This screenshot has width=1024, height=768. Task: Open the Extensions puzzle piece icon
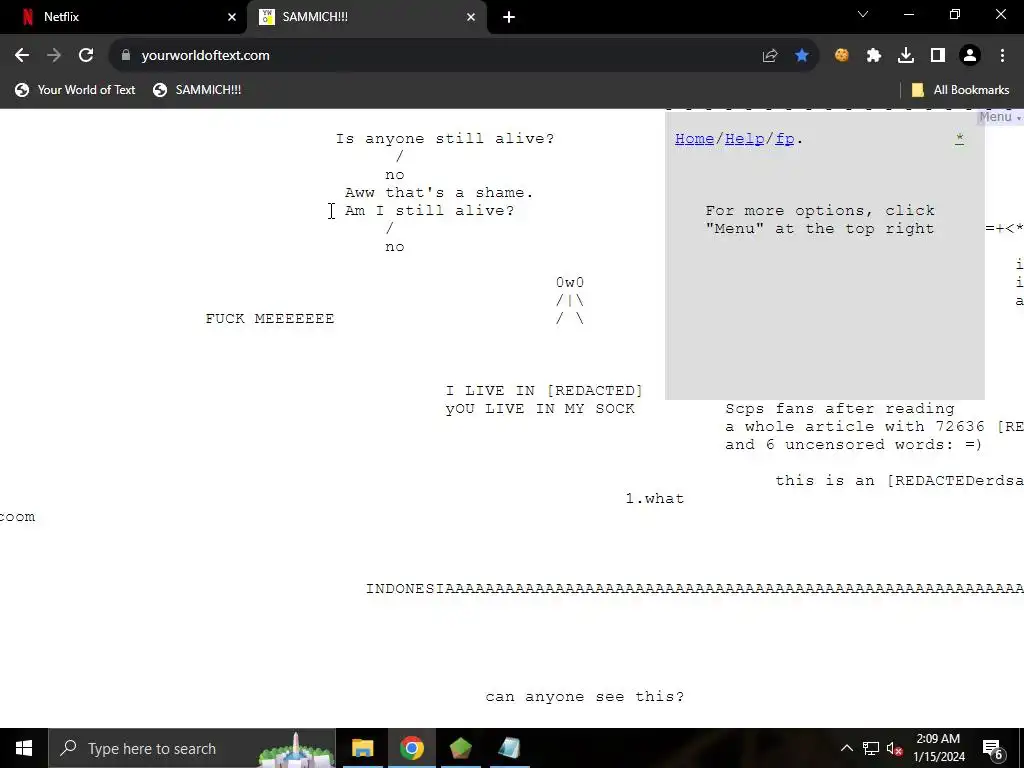coord(874,56)
